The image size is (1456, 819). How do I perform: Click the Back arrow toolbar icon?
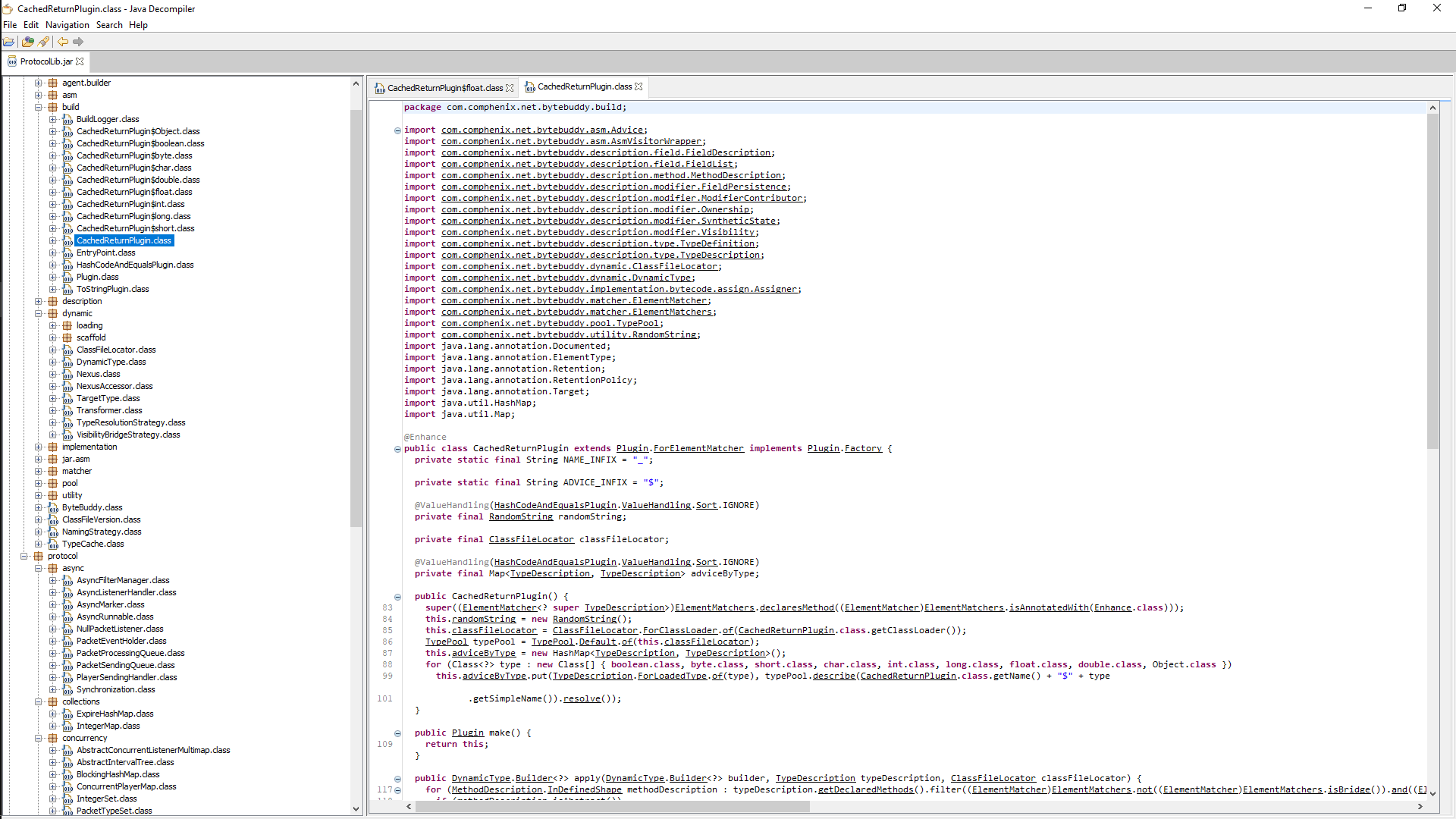[63, 42]
